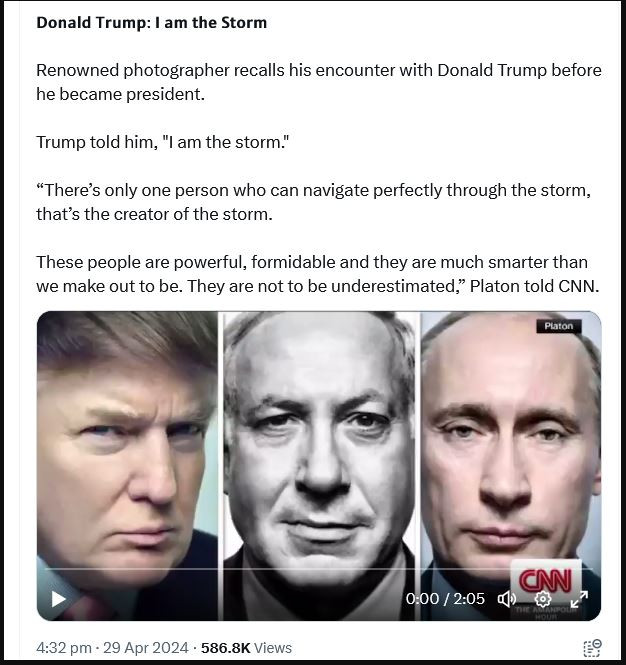Open the 4:32 pm 29 Apr 2024 timestamp link
The image size is (626, 665).
pos(112,648)
